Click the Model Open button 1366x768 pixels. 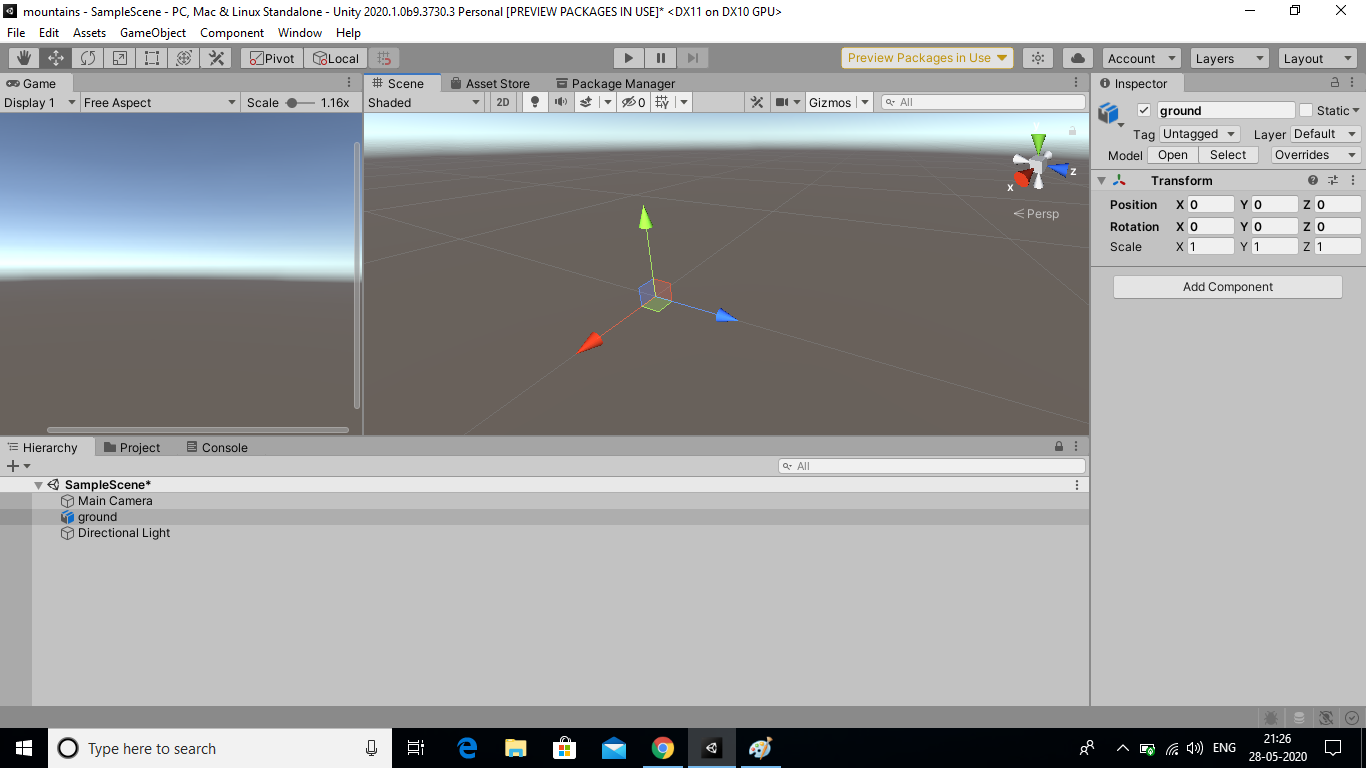point(1173,155)
